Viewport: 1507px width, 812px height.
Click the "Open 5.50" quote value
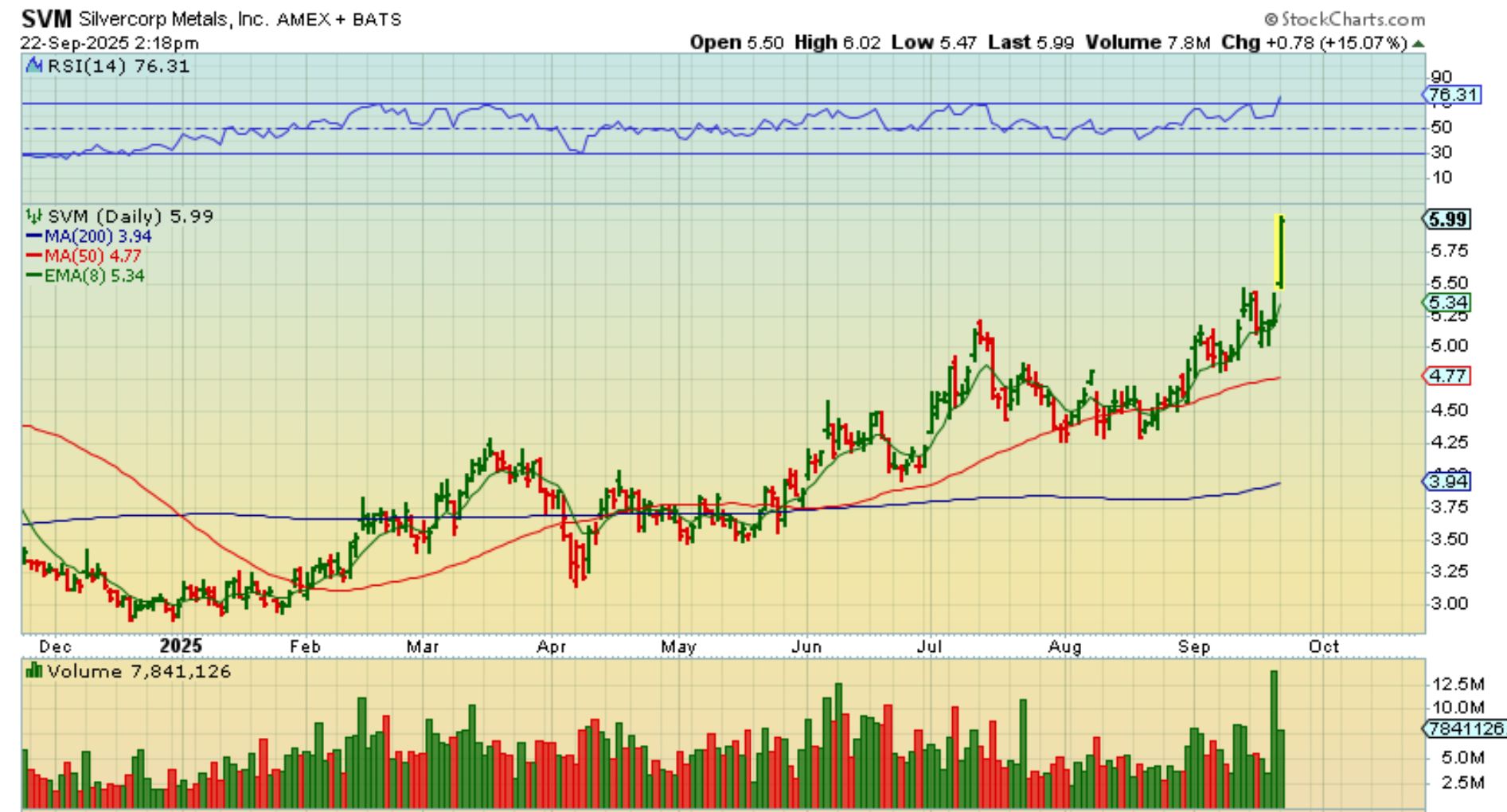(736, 43)
